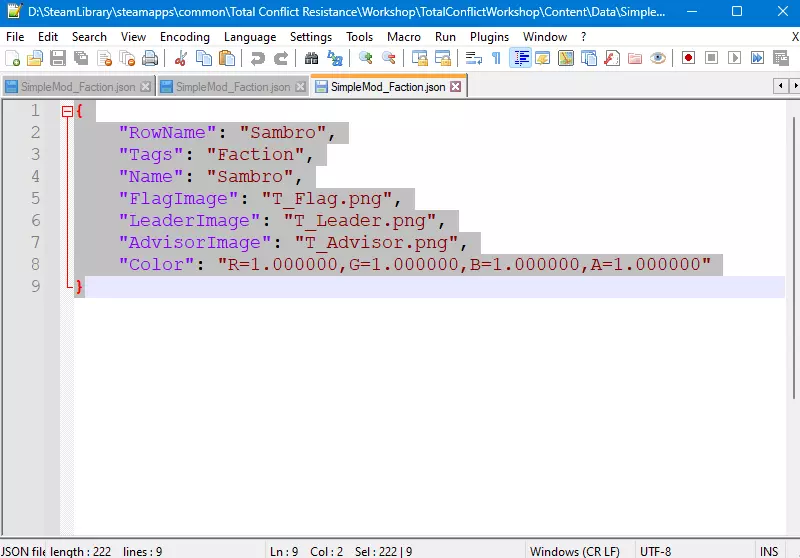Open Find with the binoculars icon

(x=312, y=59)
